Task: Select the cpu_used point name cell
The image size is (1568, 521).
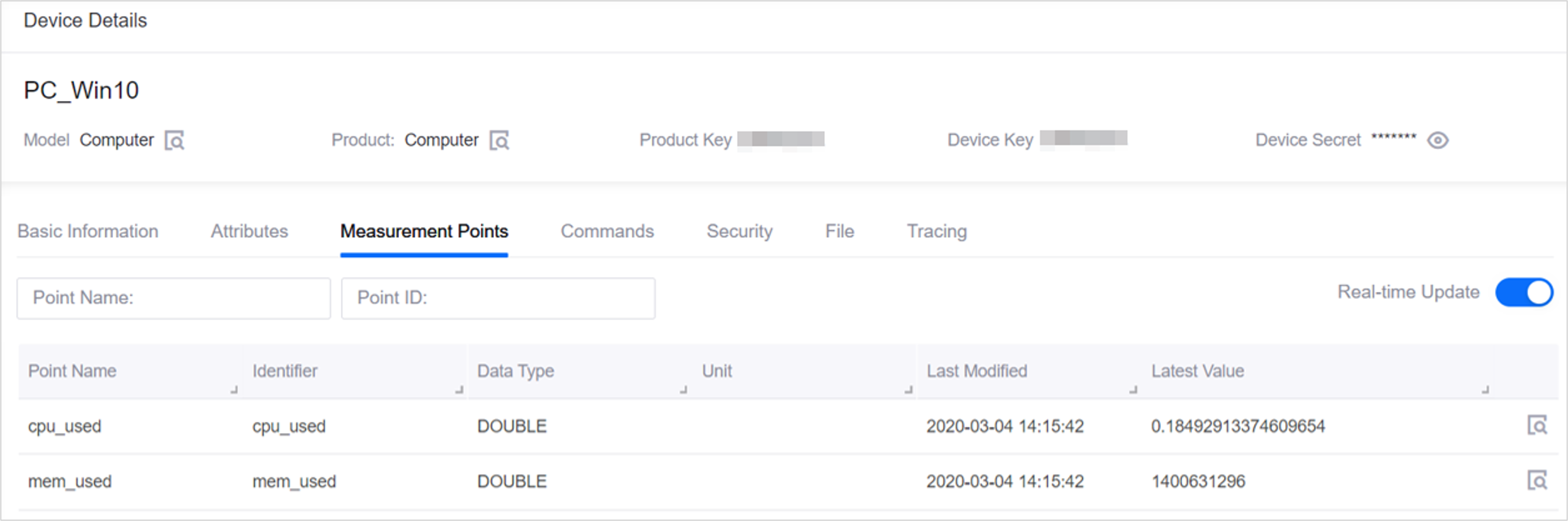Action: point(65,426)
